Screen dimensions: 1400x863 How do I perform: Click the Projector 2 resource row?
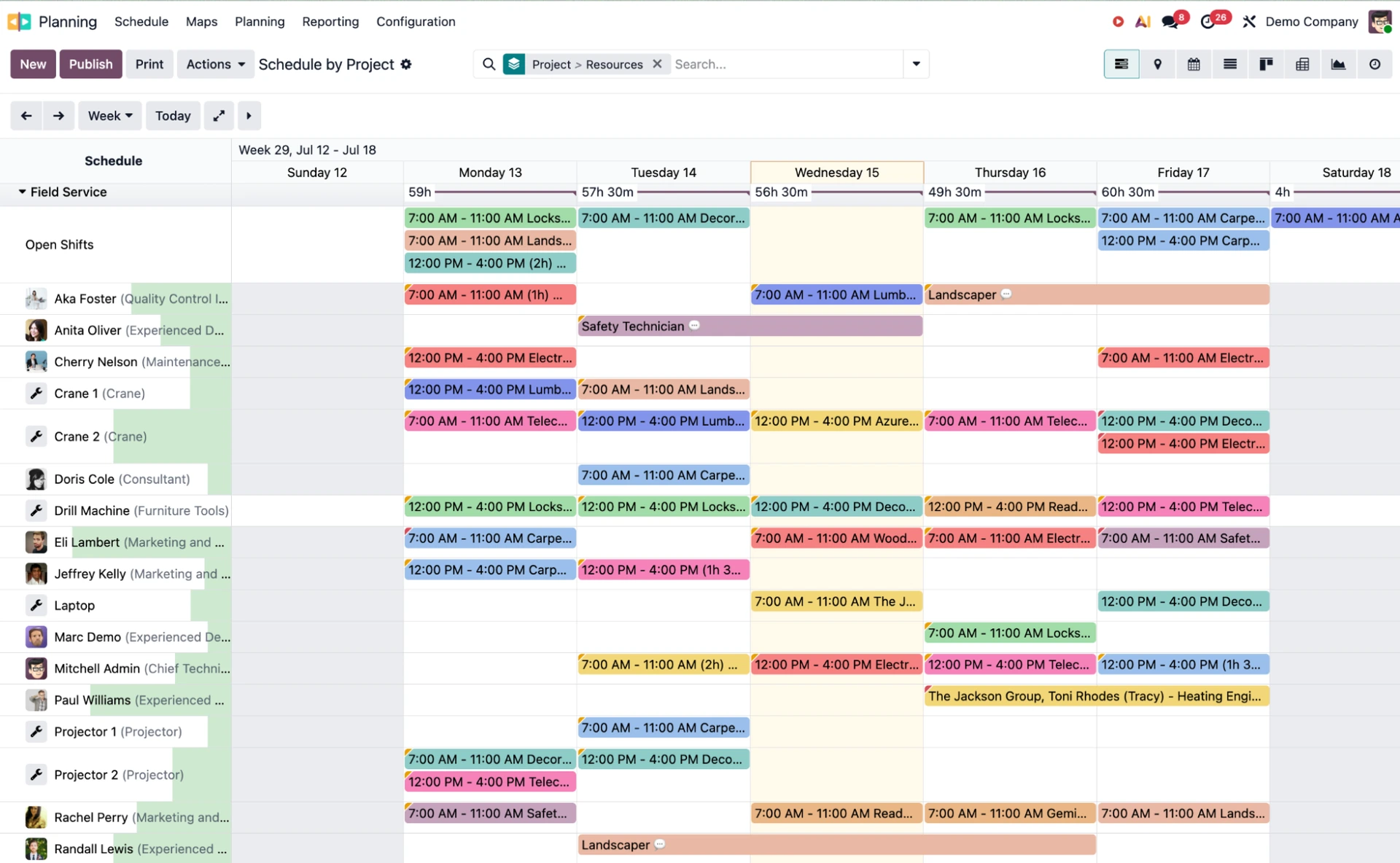pos(115,774)
